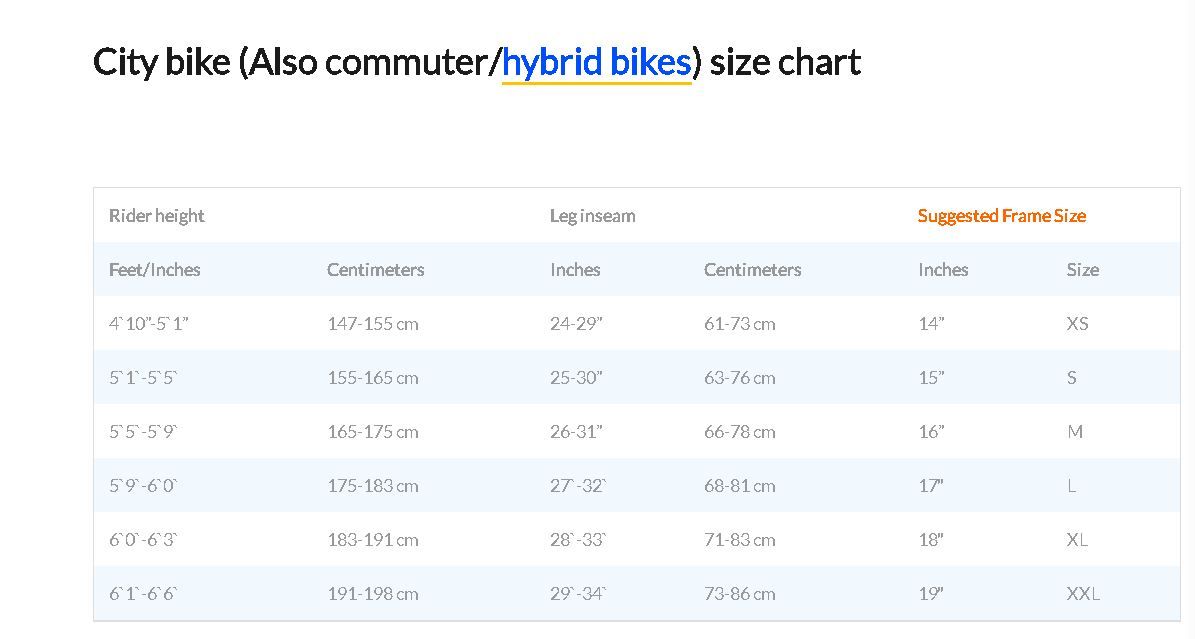Click the 25-30" leg inseam cell
1195x639 pixels.
[576, 378]
